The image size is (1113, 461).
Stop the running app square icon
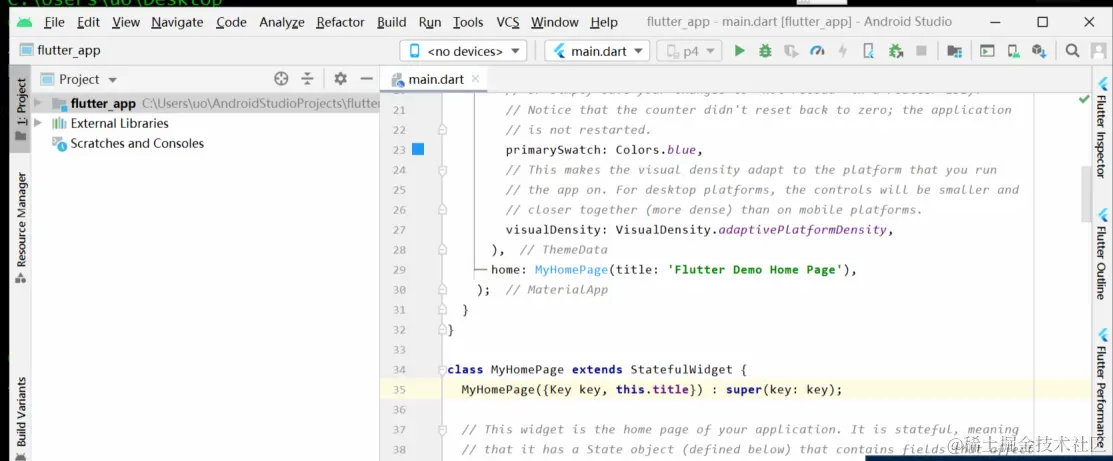[921, 51]
